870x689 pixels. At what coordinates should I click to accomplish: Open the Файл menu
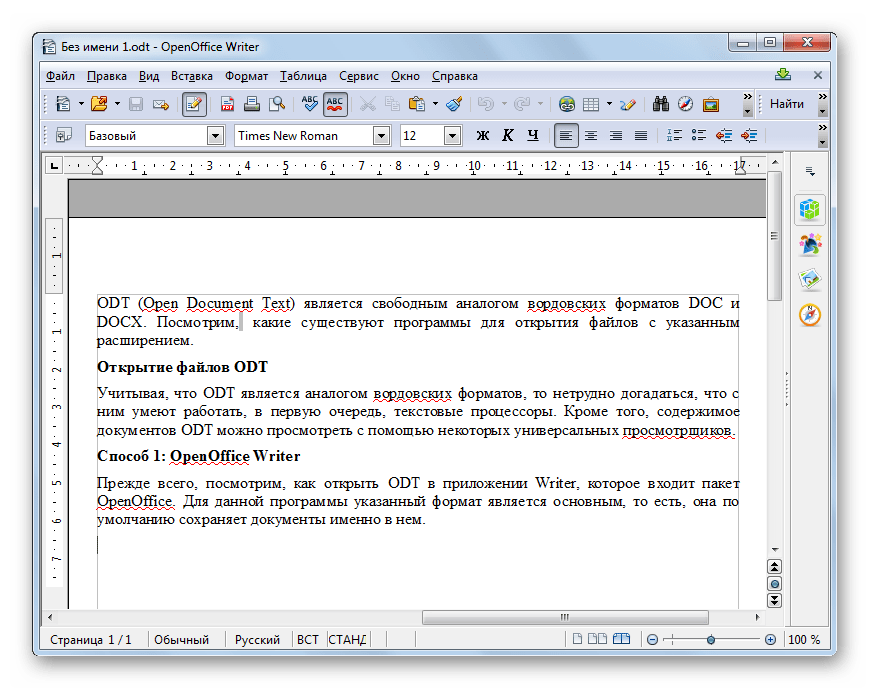[60, 76]
